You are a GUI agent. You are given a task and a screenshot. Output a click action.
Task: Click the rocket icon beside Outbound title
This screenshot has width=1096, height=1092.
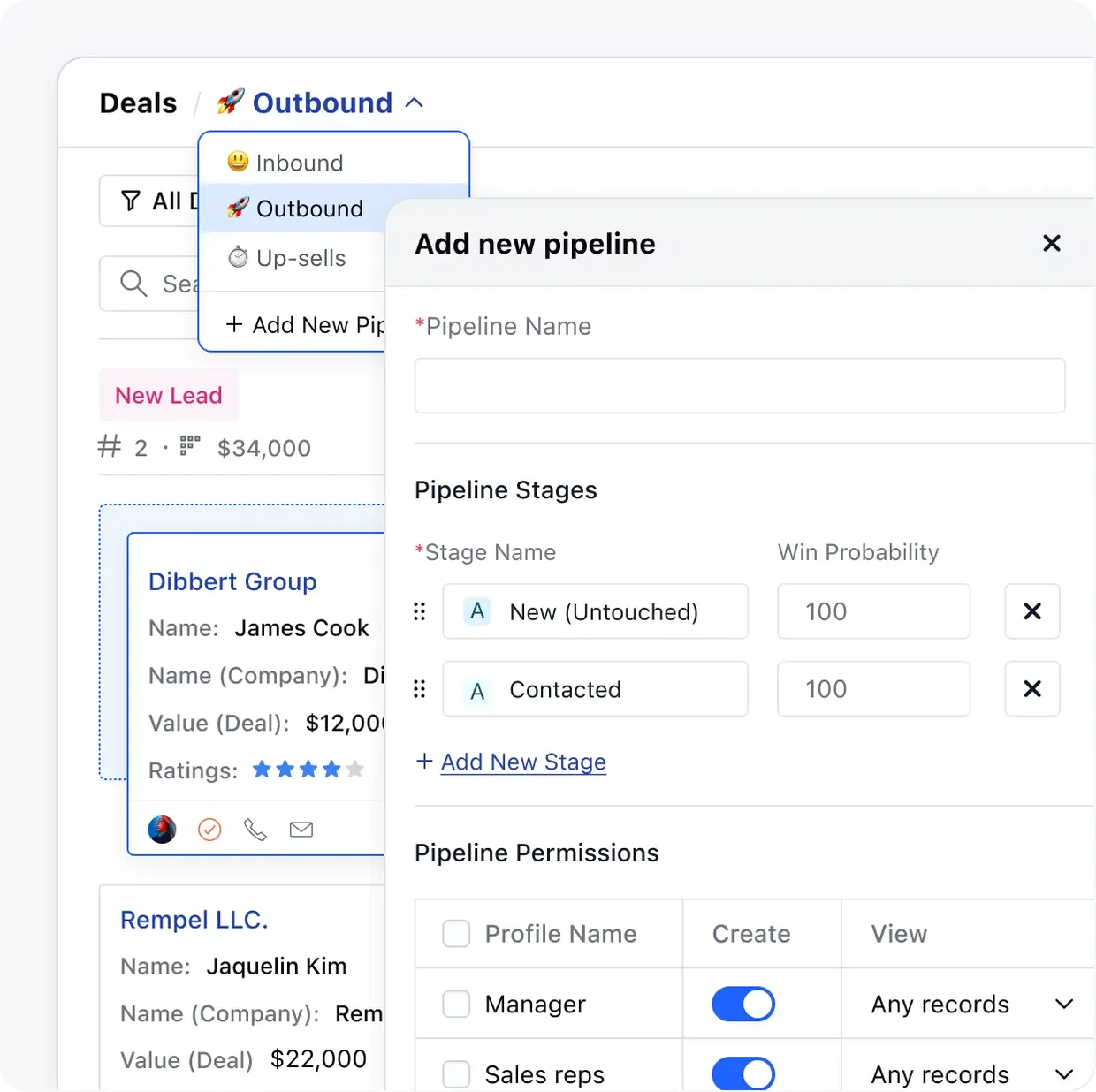point(230,102)
